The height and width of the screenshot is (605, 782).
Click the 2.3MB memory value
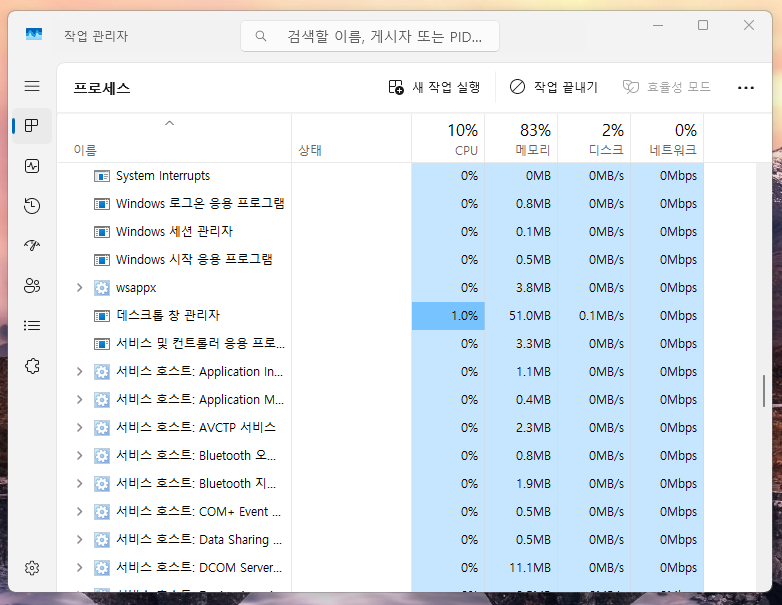coord(533,427)
